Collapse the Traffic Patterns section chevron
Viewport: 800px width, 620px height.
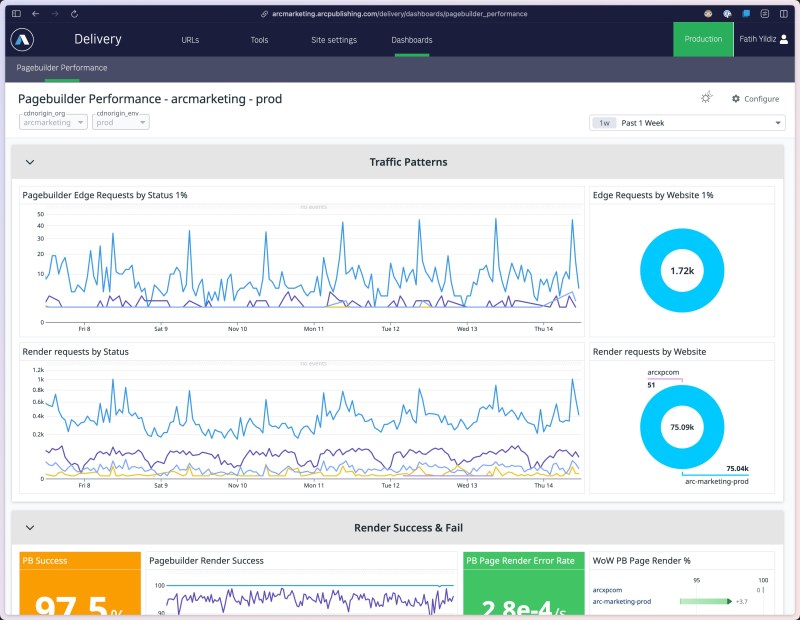30,162
